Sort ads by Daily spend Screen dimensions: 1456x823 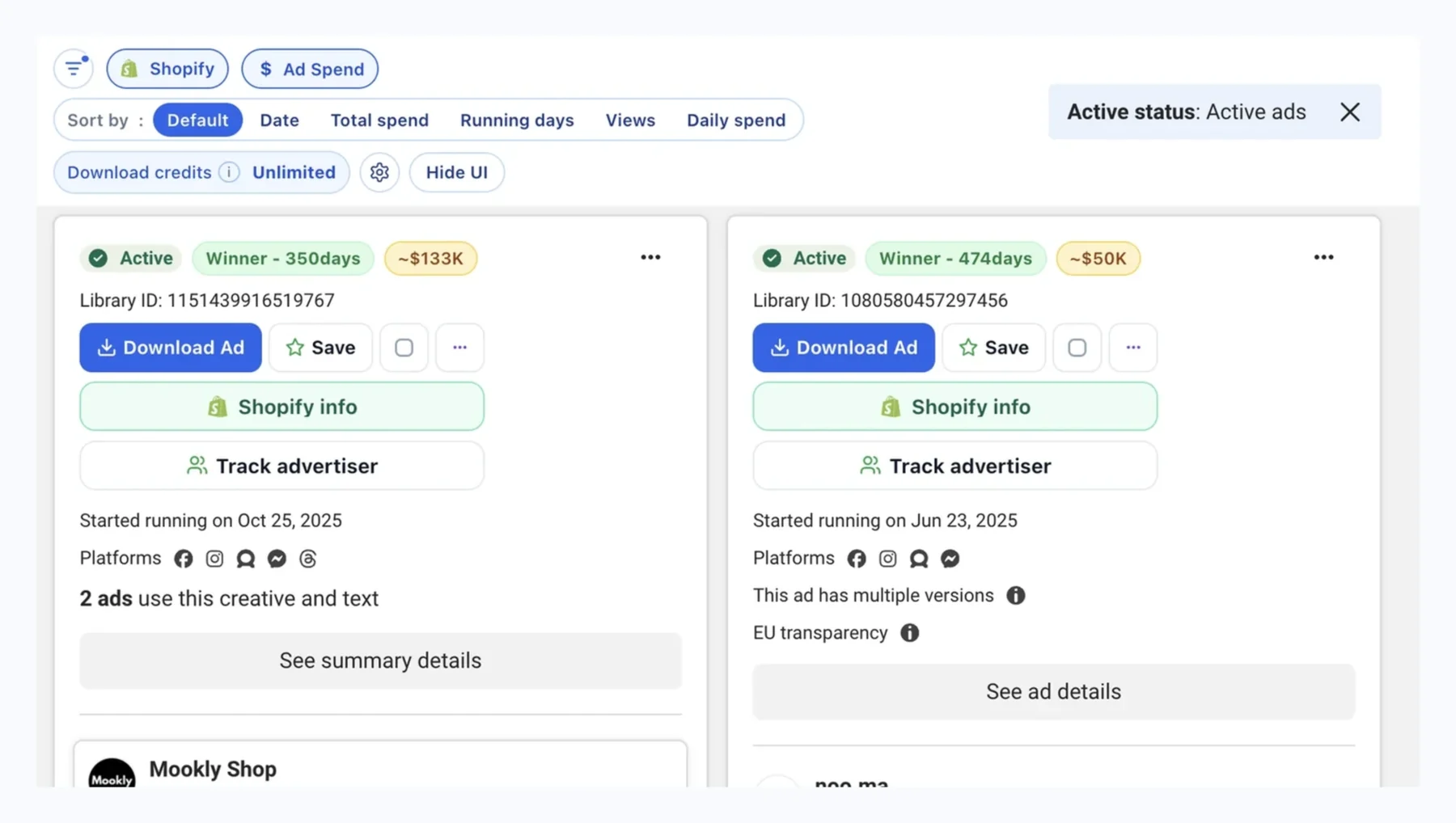(736, 120)
